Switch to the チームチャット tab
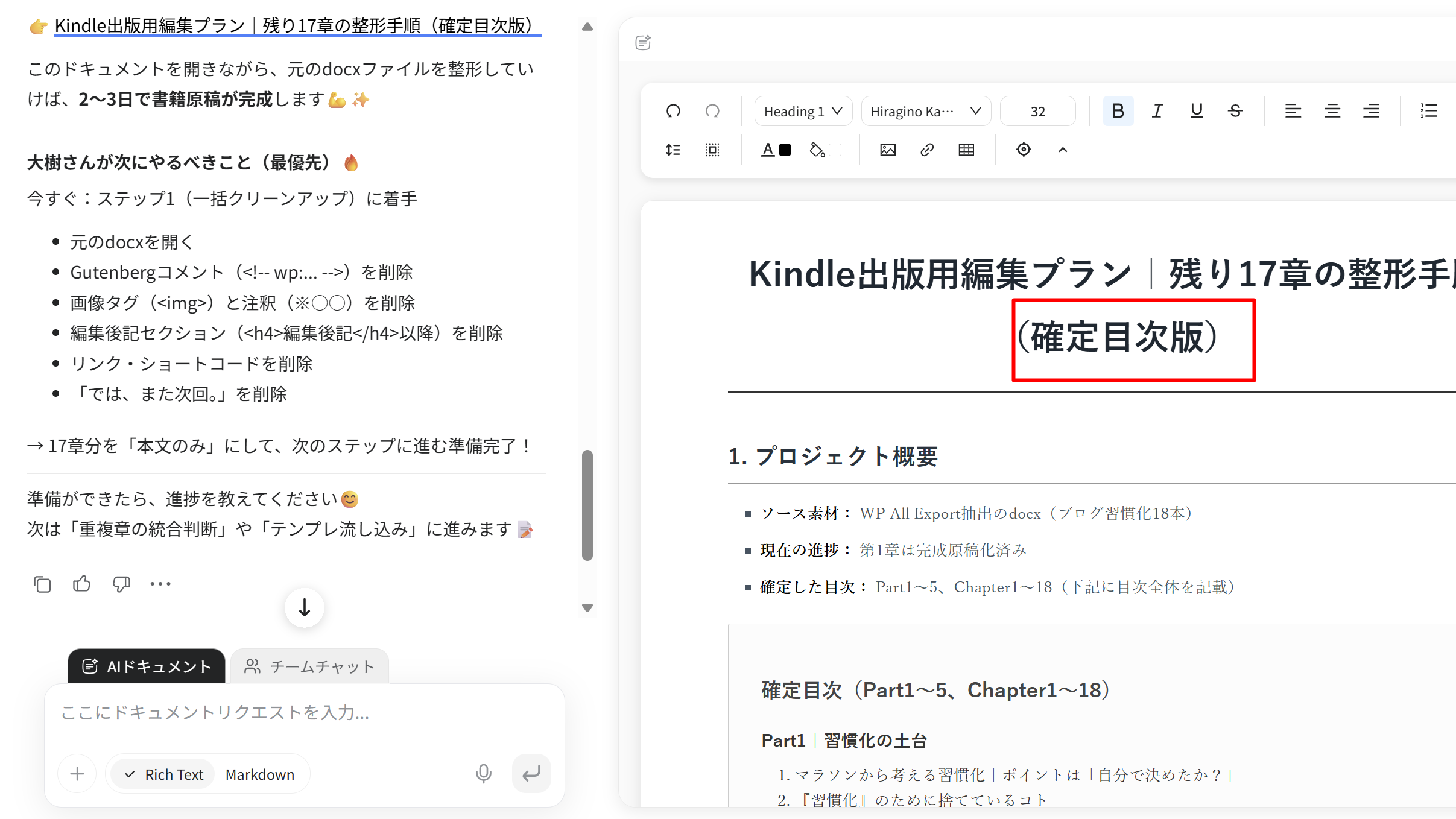The width and height of the screenshot is (1456, 819). 309,666
